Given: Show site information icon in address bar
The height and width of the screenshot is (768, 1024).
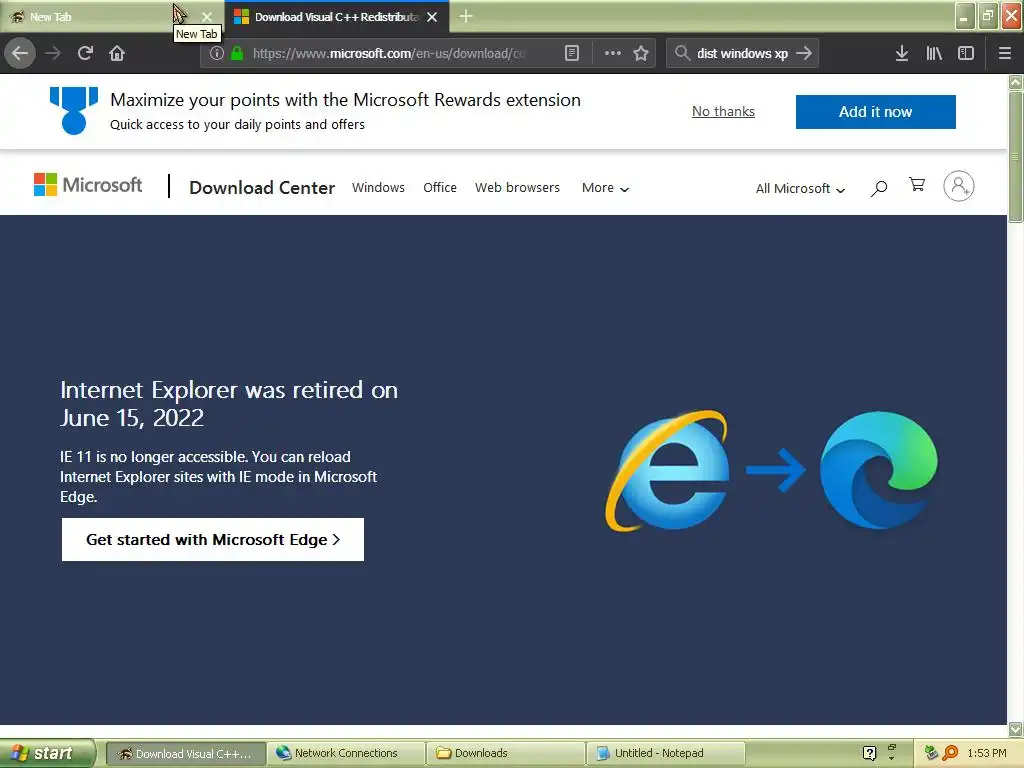Looking at the screenshot, I should [217, 53].
